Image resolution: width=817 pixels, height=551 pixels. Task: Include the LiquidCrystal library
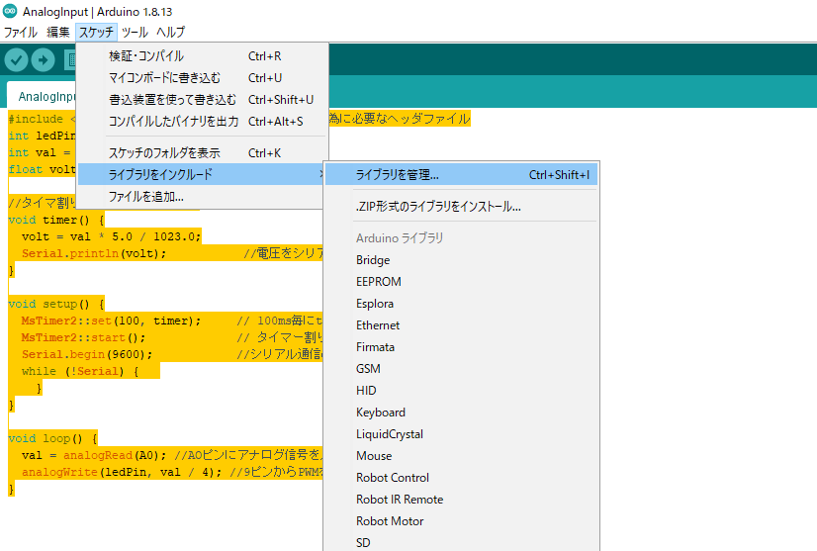pos(461,434)
